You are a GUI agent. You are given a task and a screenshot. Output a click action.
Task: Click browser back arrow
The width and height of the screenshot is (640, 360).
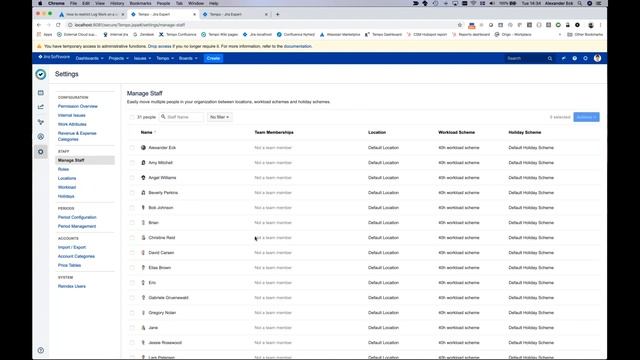point(39,25)
